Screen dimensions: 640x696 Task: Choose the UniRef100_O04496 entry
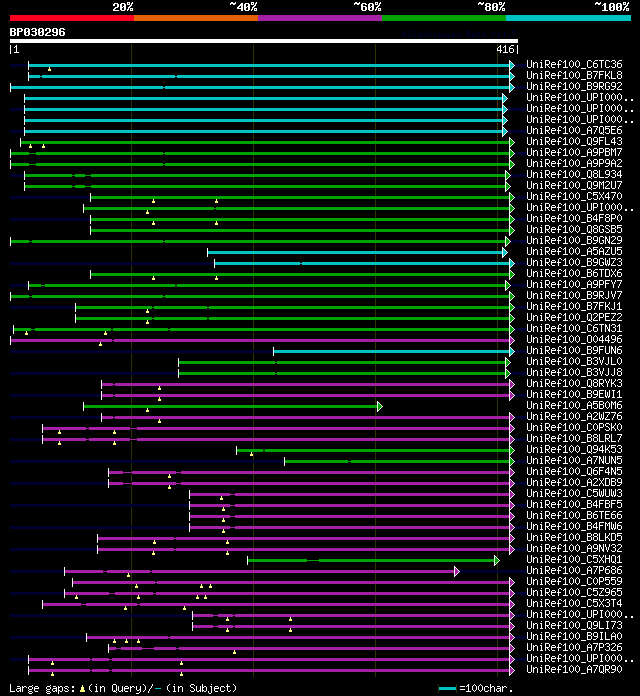574,339
